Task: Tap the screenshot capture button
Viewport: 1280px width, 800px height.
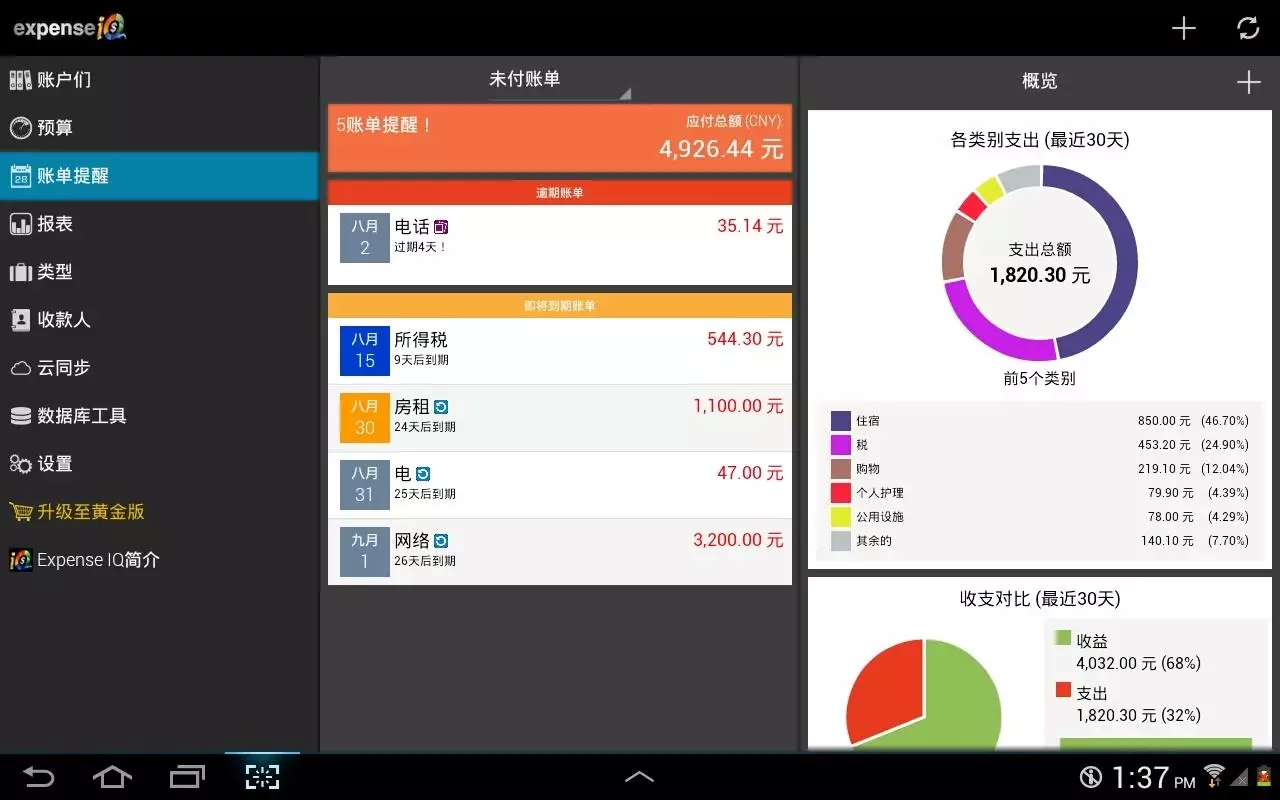Action: click(x=262, y=776)
